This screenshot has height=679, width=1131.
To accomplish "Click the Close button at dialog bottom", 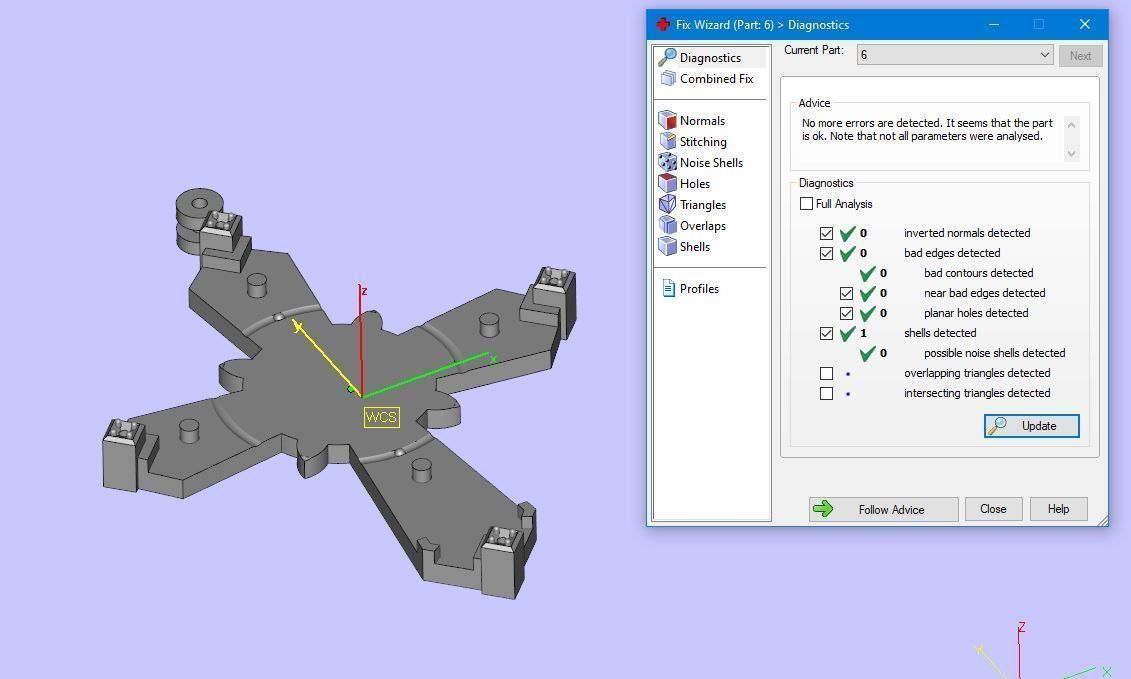I will (x=993, y=509).
